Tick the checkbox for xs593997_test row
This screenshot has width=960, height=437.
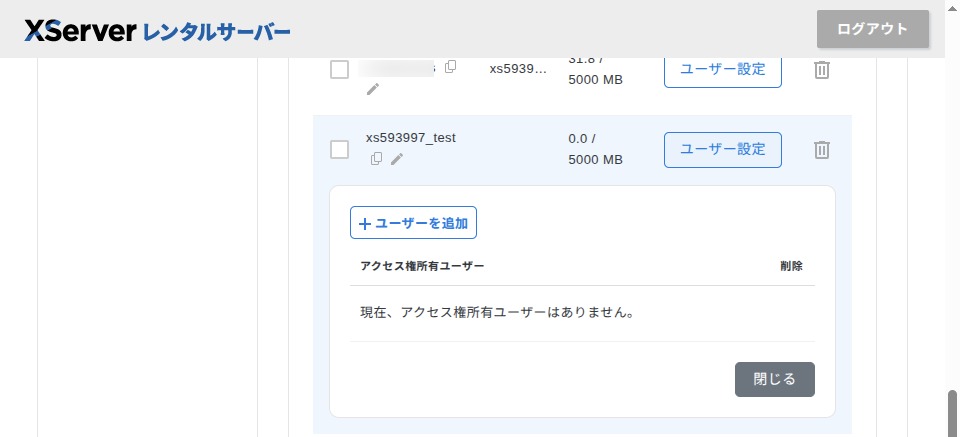340,150
